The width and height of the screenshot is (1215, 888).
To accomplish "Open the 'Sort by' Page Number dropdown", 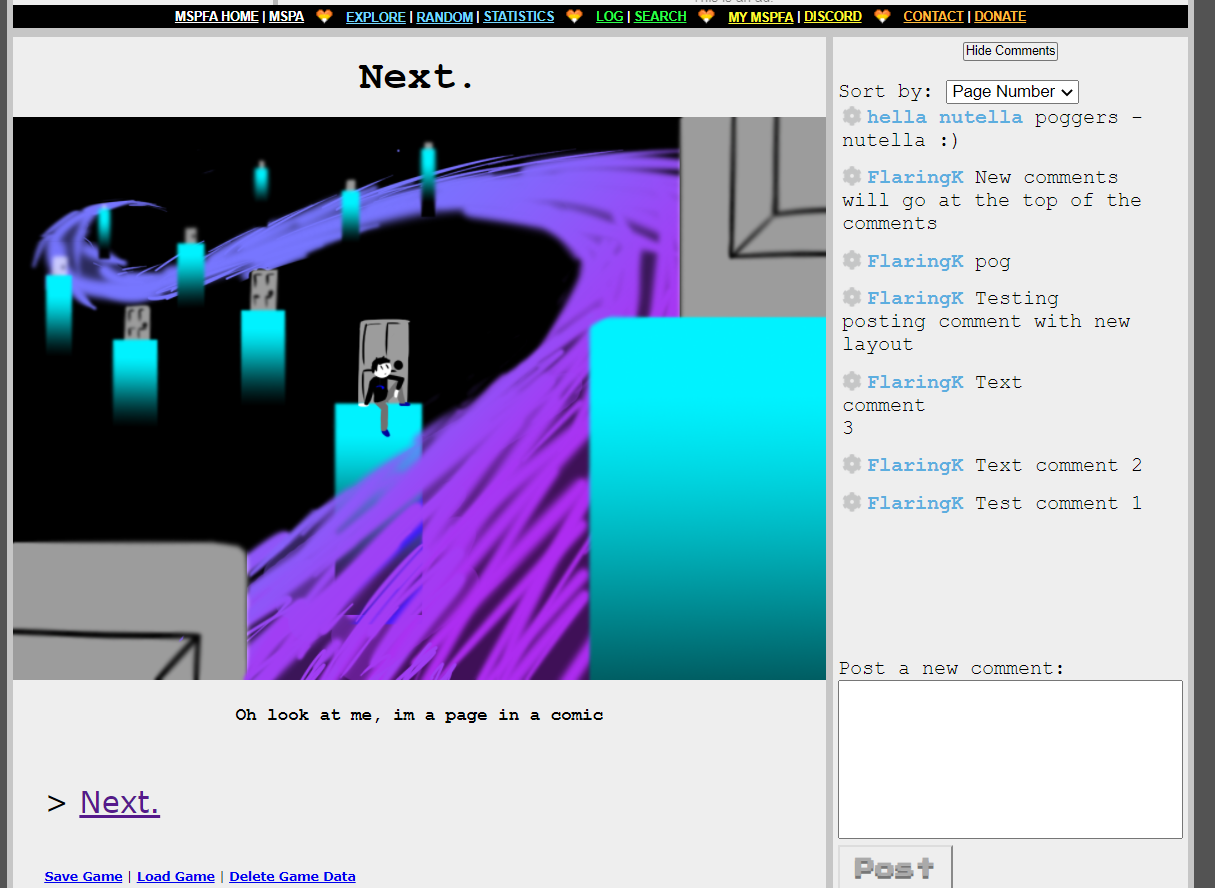I will click(x=1012, y=91).
